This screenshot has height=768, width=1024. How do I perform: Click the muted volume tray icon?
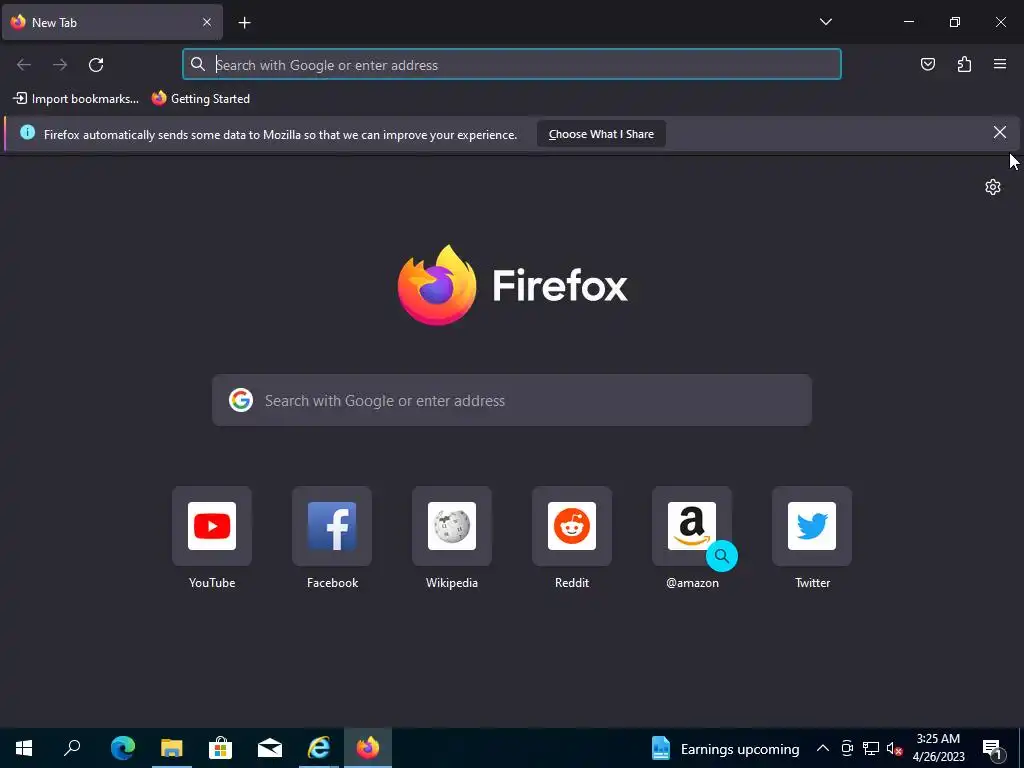point(894,748)
